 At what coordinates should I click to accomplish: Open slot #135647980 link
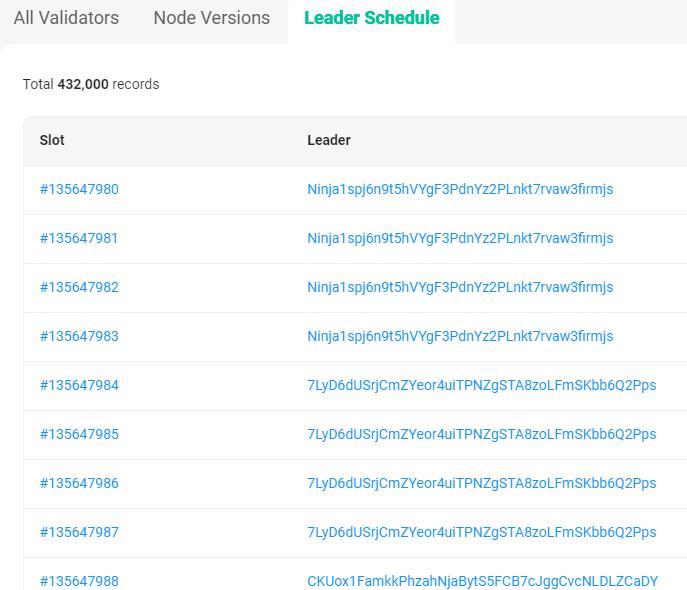(79, 189)
